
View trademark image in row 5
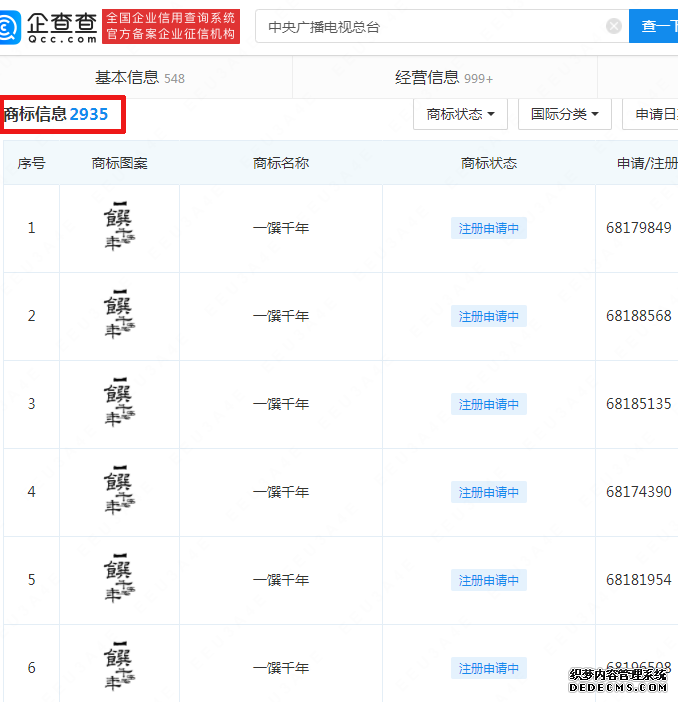pos(119,578)
